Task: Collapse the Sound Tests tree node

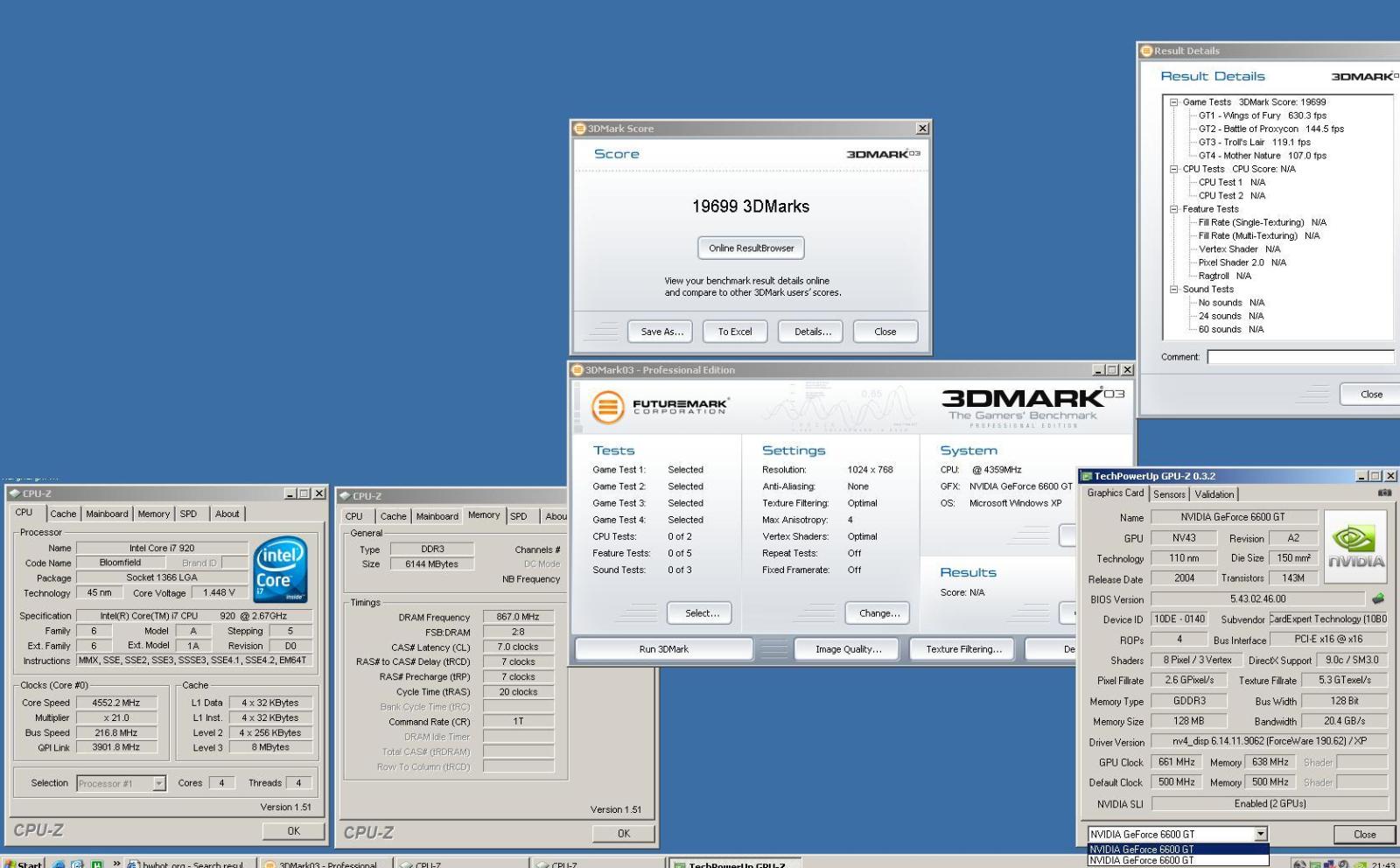Action: (1174, 289)
